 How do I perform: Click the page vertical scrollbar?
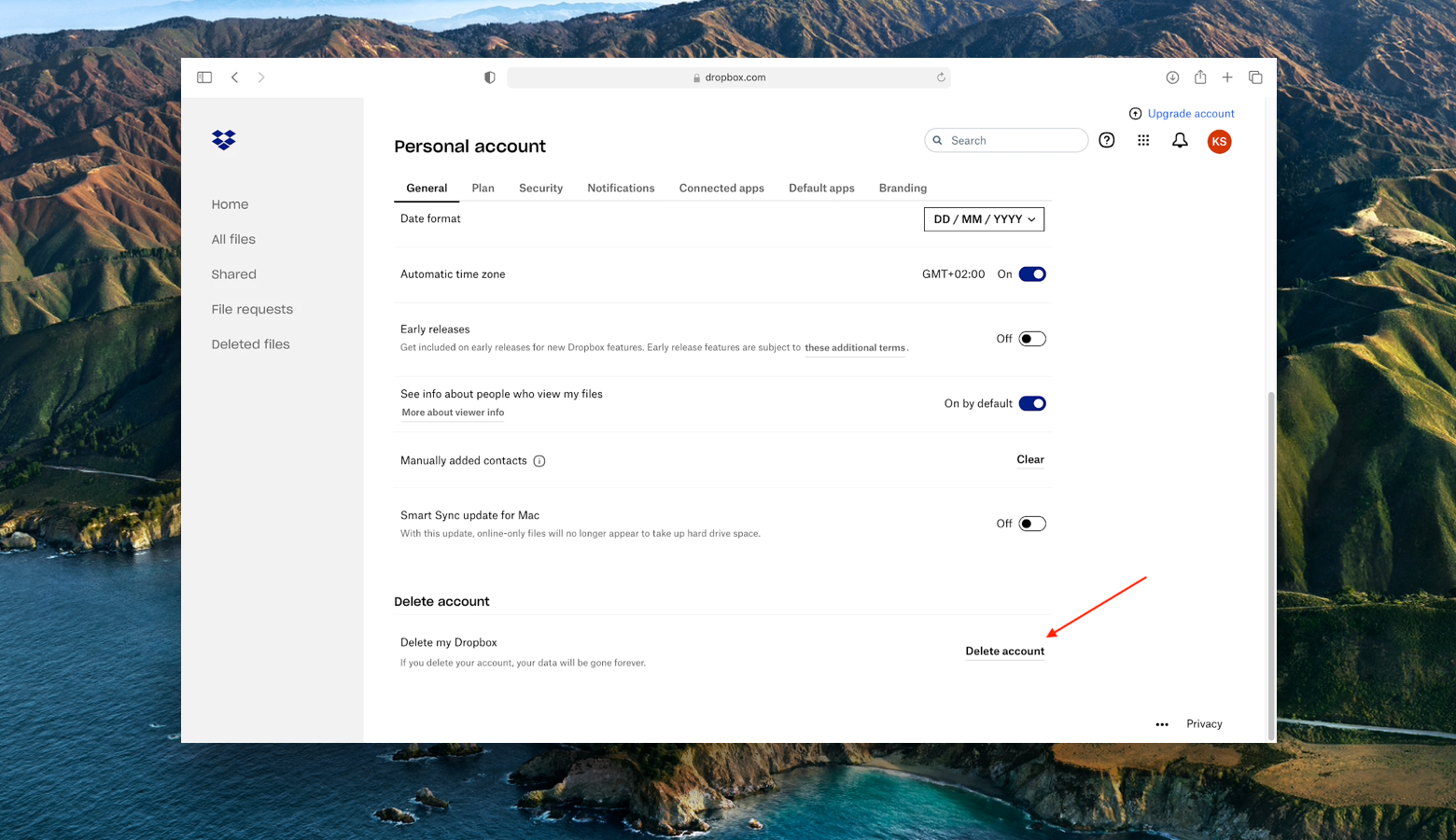point(1270,564)
